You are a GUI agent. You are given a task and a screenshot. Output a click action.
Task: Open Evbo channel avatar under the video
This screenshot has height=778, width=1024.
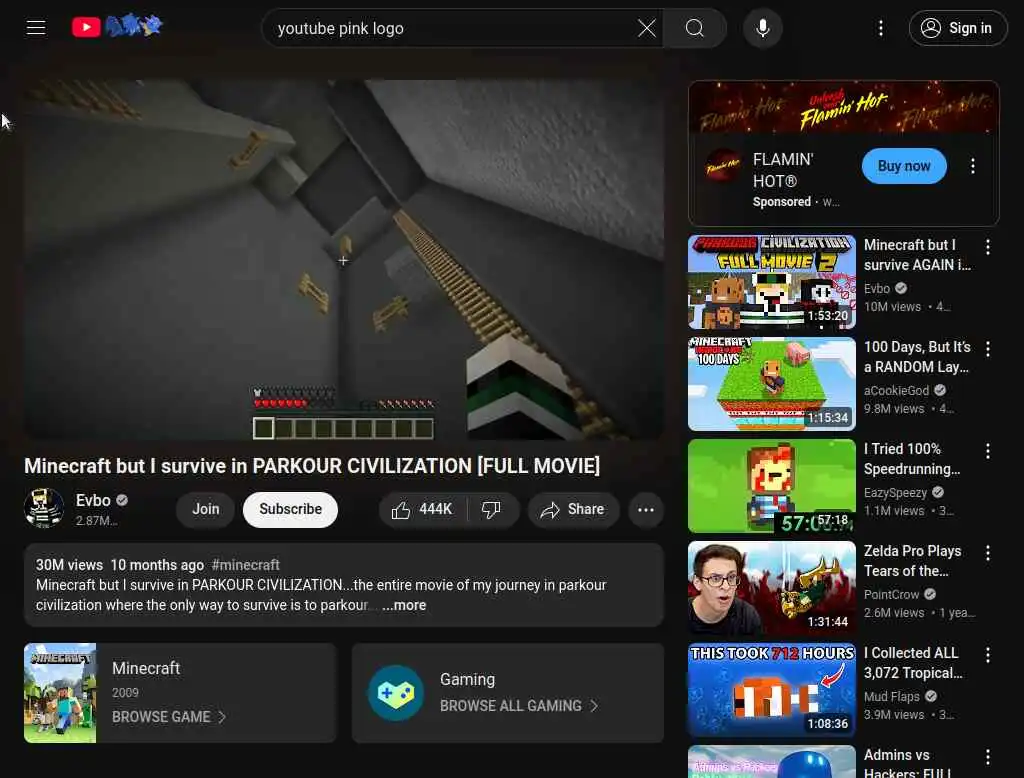point(44,508)
